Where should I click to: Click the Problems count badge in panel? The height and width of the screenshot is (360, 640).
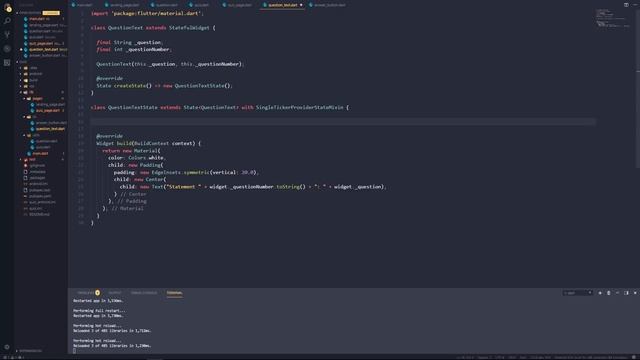[98, 293]
